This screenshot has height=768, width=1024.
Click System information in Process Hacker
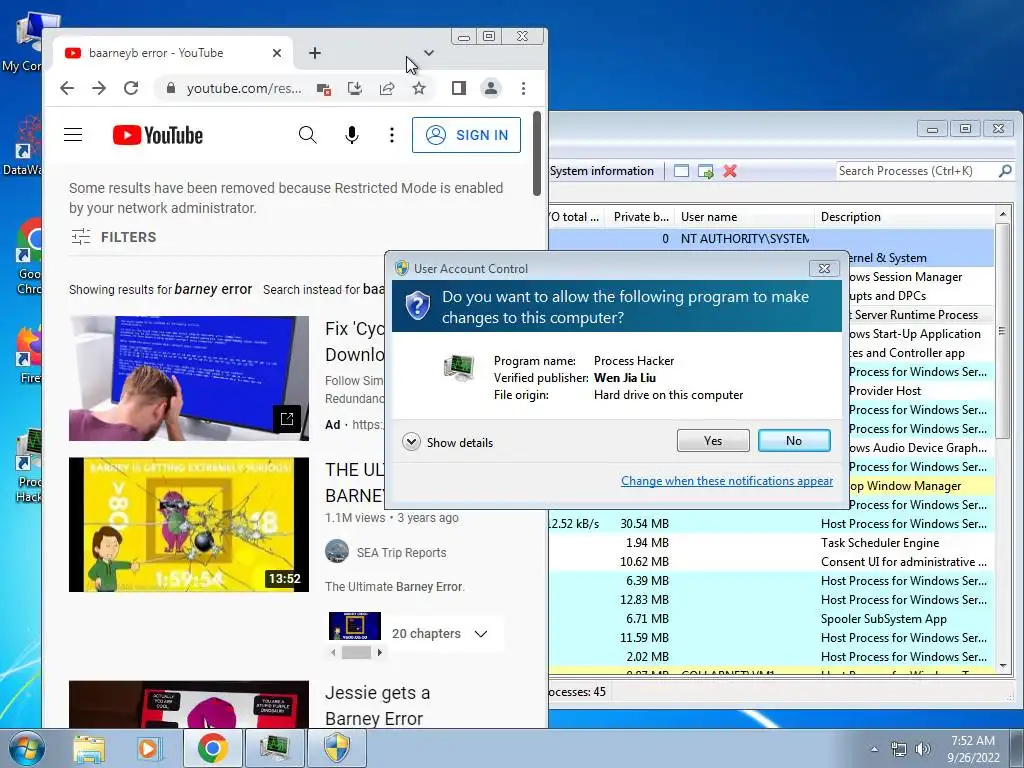click(601, 171)
